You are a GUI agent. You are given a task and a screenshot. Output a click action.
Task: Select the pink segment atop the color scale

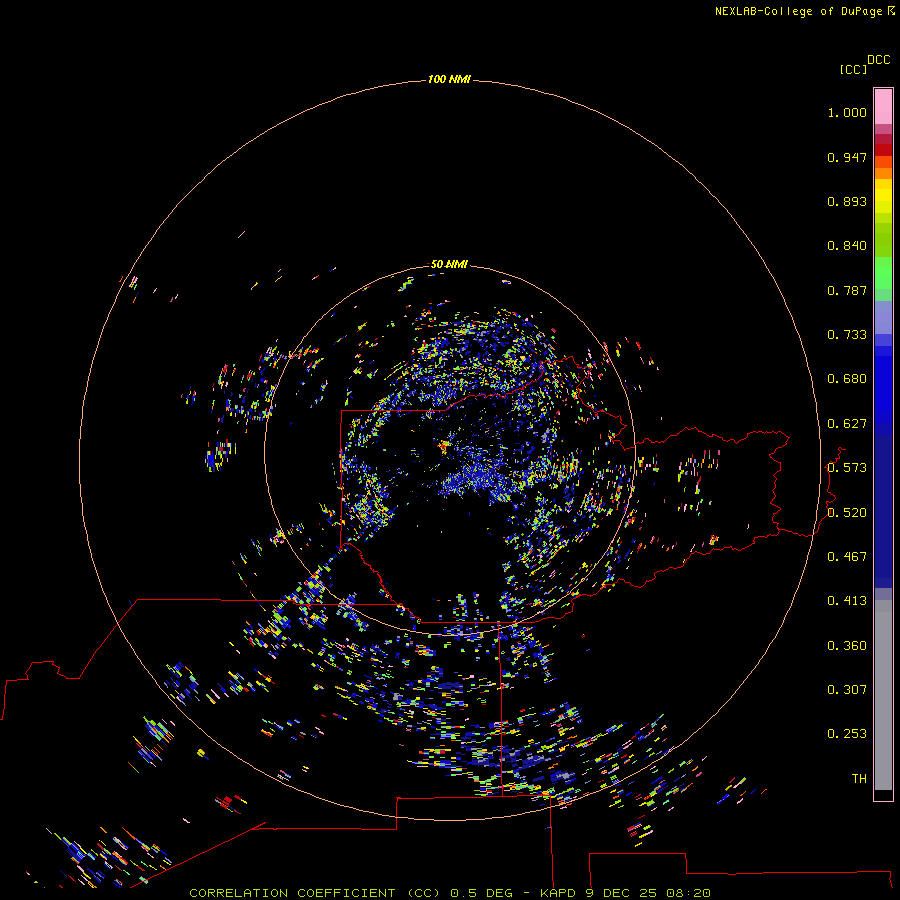pyautogui.click(x=883, y=105)
